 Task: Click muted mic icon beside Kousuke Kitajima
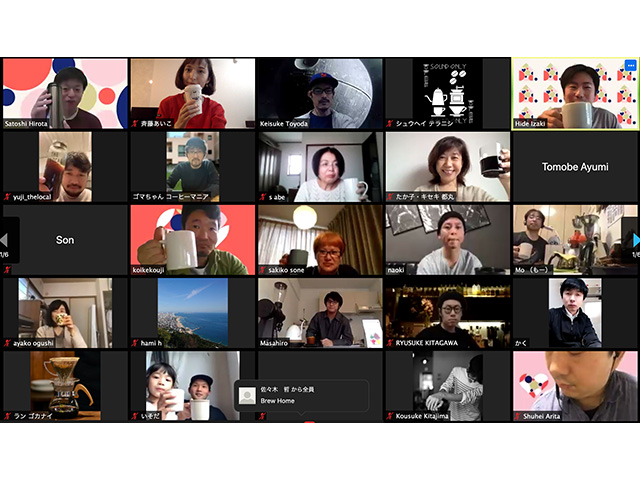tap(390, 415)
